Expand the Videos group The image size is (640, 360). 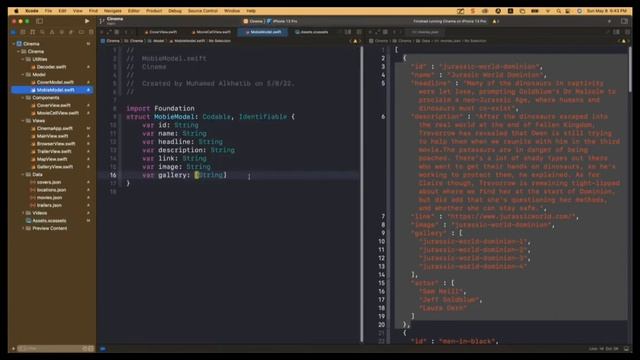23,213
